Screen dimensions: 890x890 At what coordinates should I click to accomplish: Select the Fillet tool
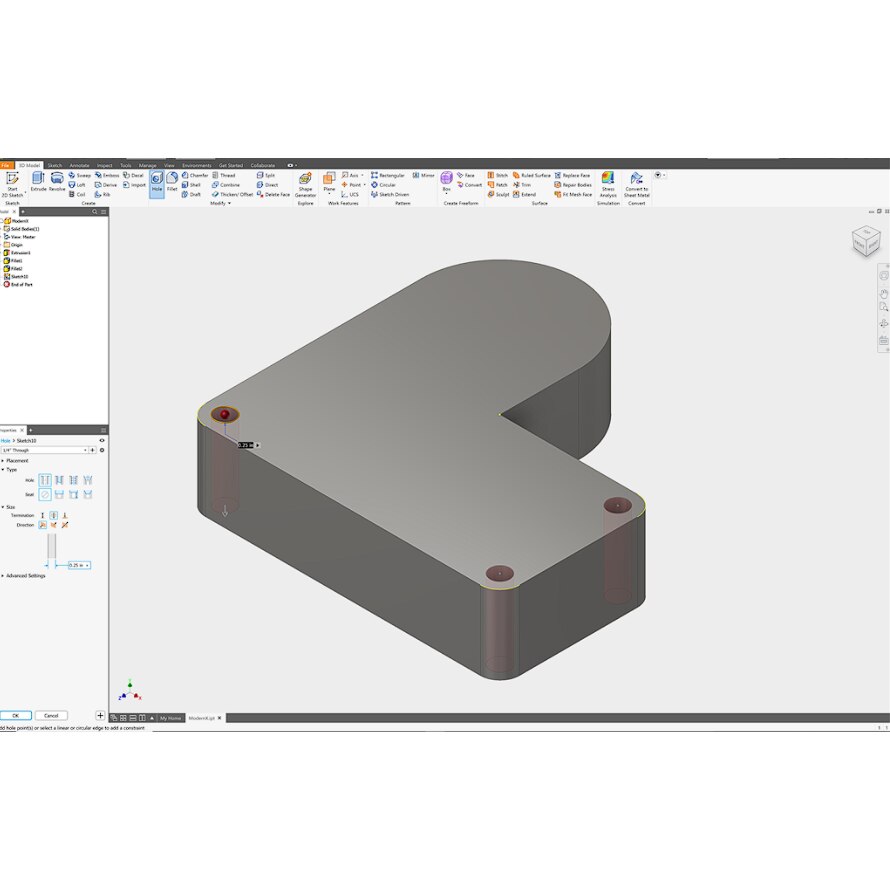coord(172,182)
